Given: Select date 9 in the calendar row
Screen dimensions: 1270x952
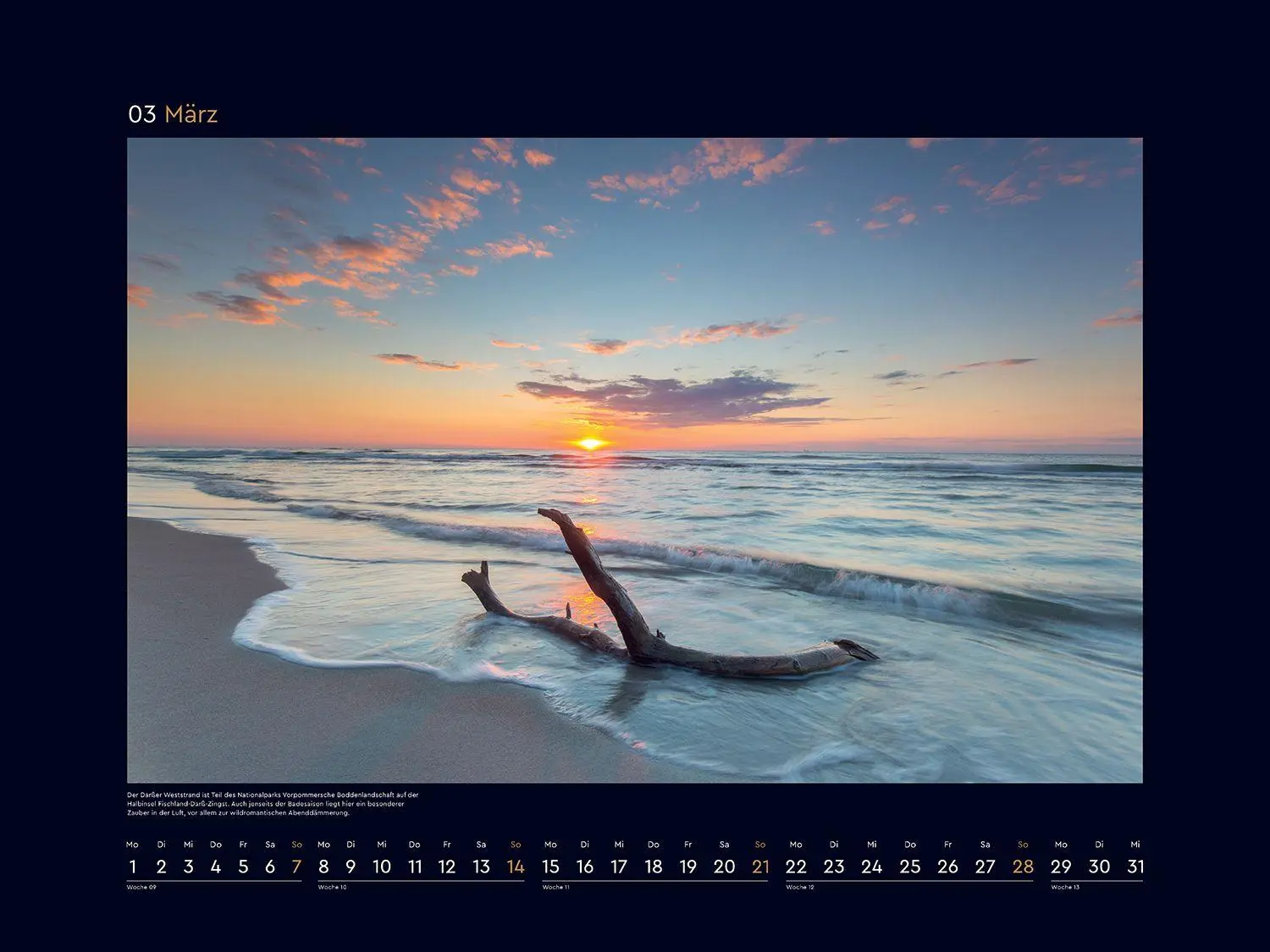Looking at the screenshot, I should [351, 867].
